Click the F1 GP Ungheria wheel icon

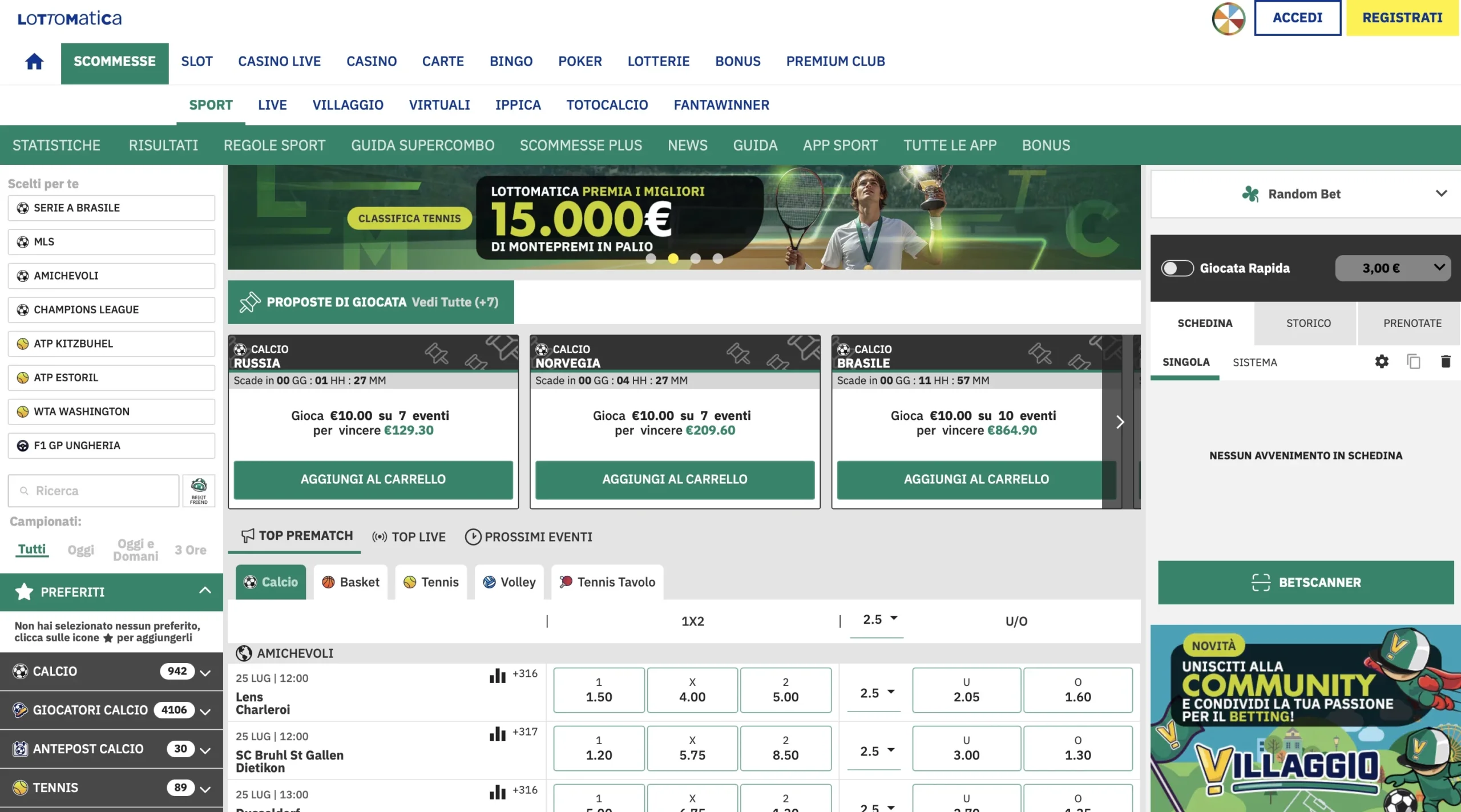coord(23,446)
